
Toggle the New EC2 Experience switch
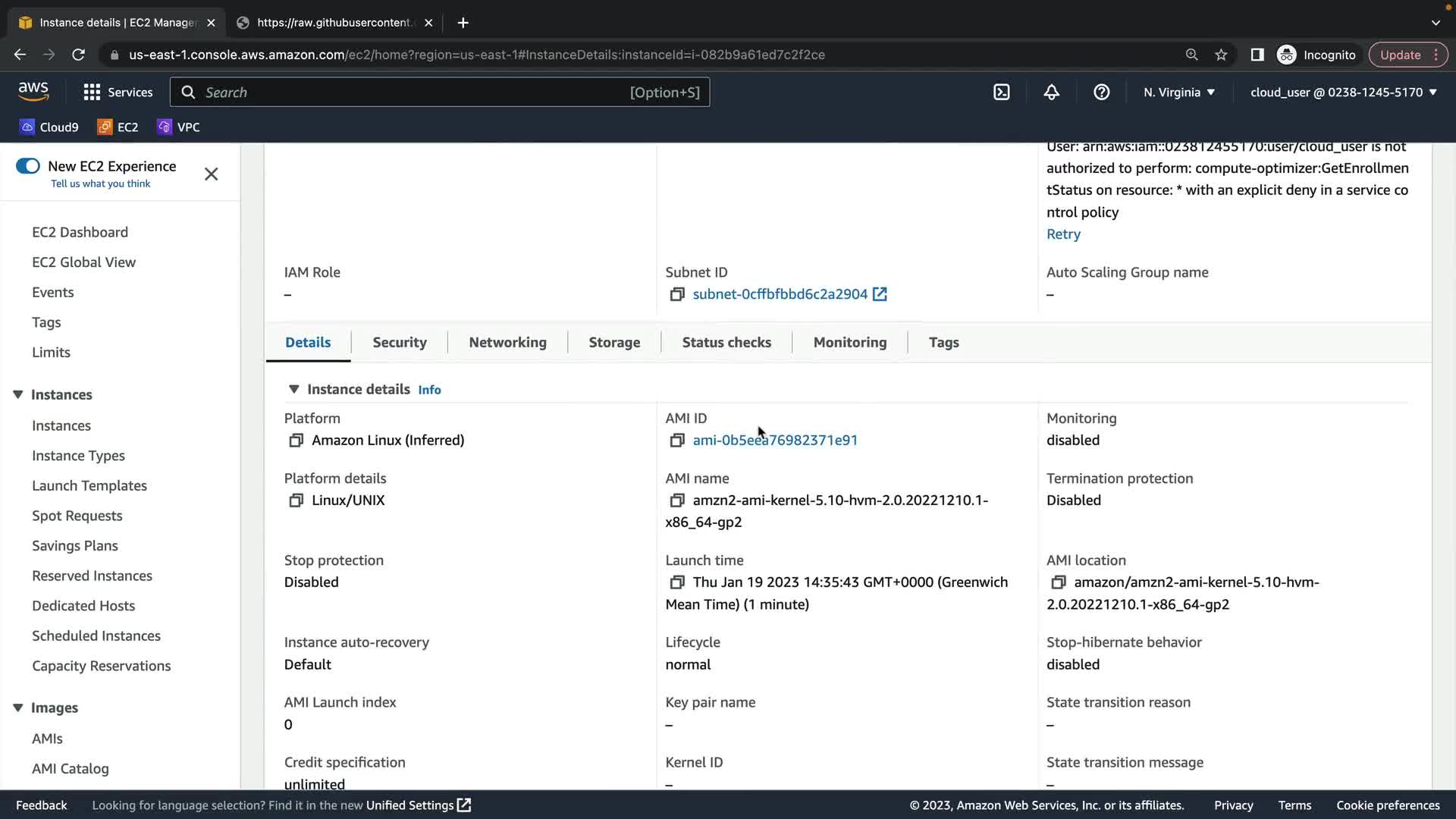click(x=28, y=166)
